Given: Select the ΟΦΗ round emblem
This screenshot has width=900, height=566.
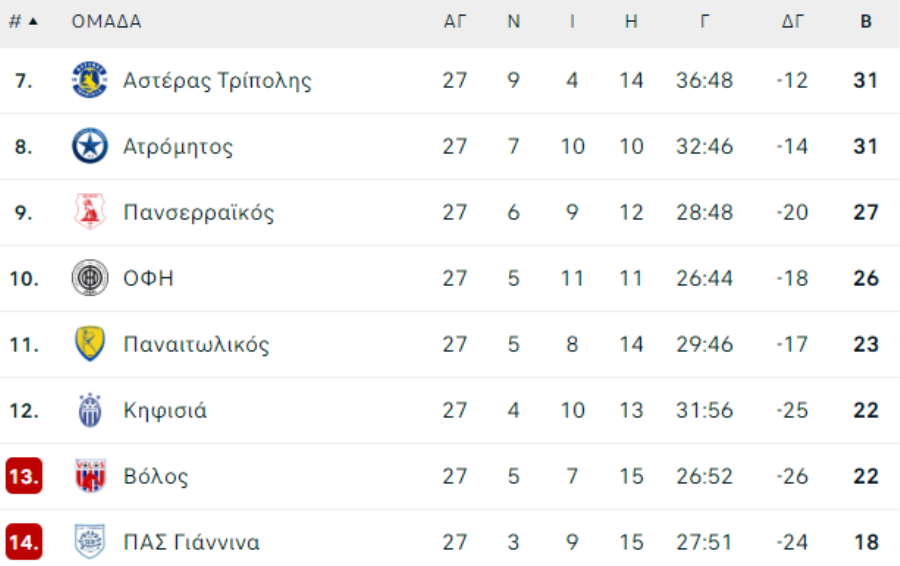Looking at the screenshot, I should pyautogui.click(x=90, y=278).
